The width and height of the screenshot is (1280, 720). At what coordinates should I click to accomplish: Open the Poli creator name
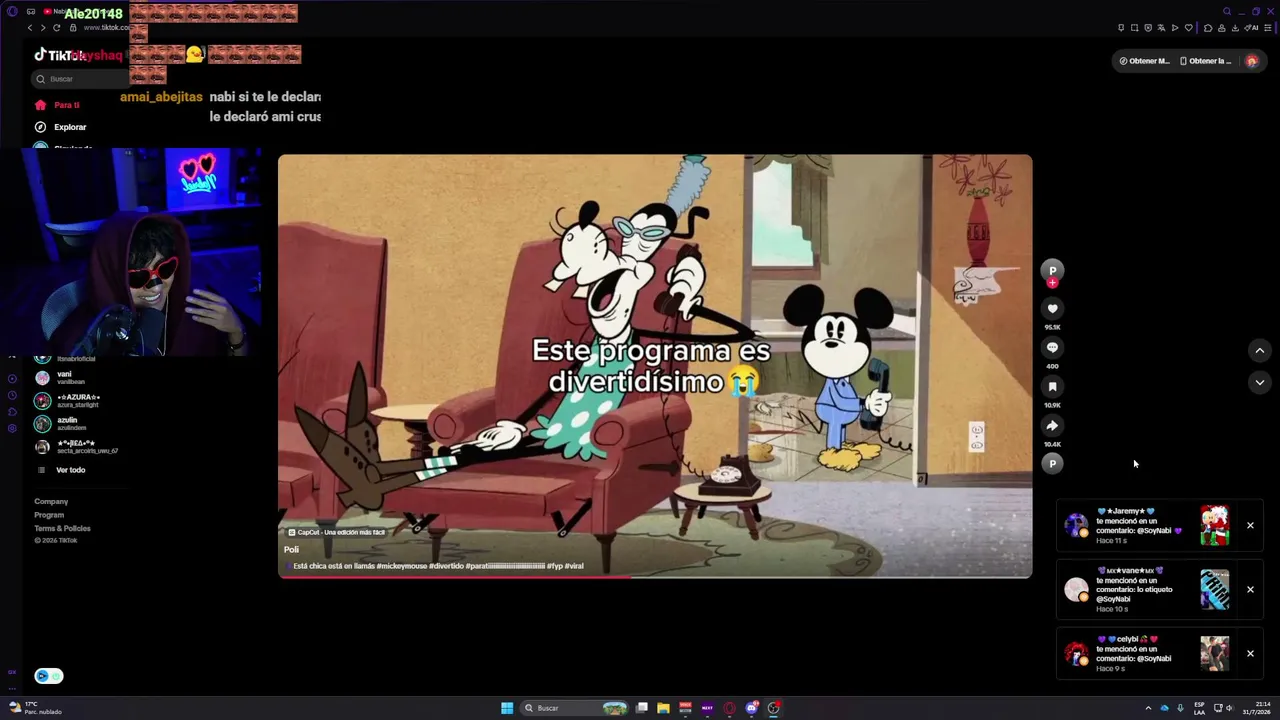click(x=291, y=549)
